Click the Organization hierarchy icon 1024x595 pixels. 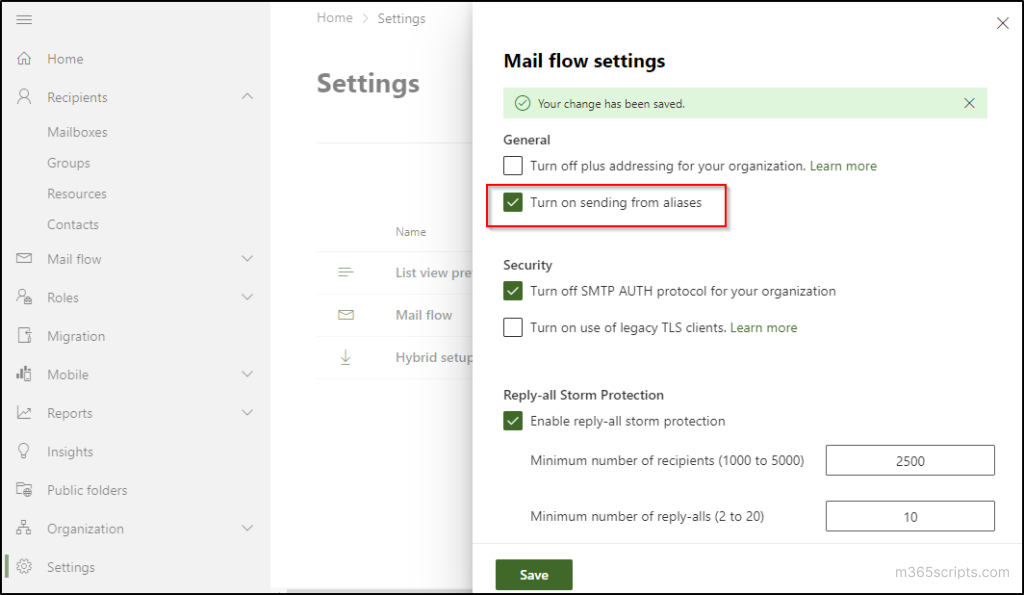click(24, 528)
